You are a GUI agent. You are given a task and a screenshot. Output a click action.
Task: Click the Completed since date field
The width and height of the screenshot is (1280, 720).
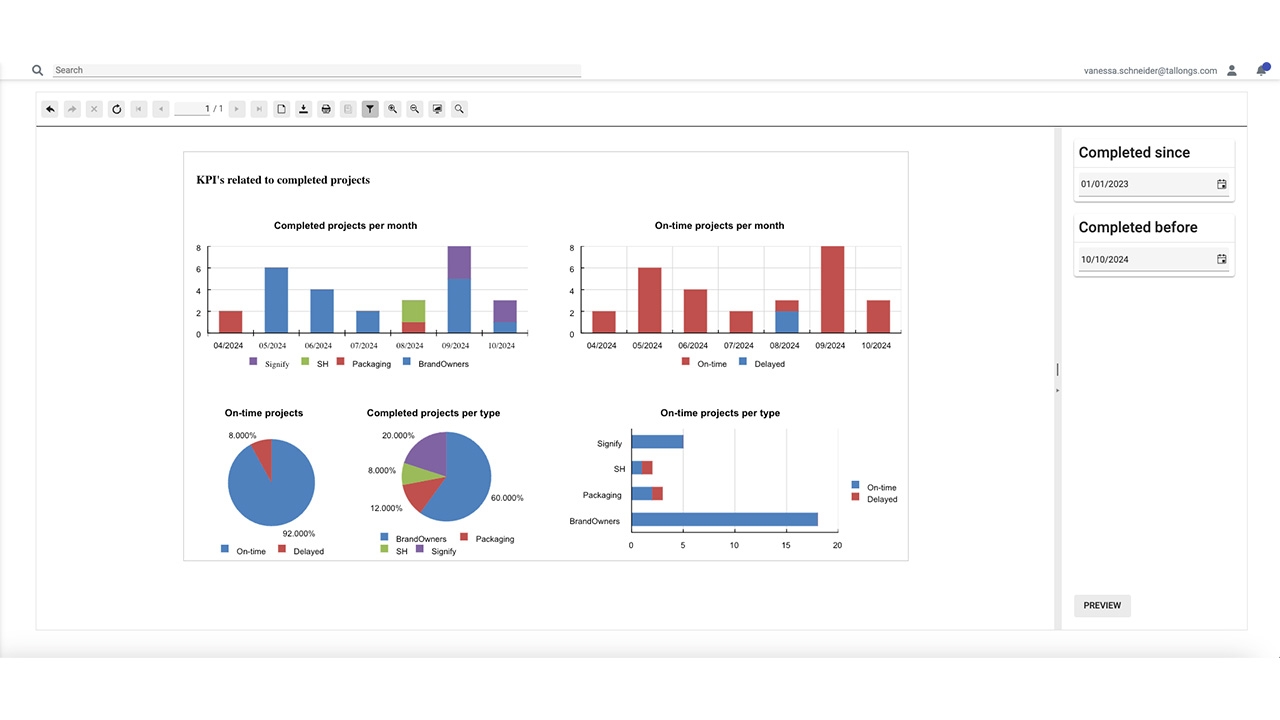coord(1145,184)
